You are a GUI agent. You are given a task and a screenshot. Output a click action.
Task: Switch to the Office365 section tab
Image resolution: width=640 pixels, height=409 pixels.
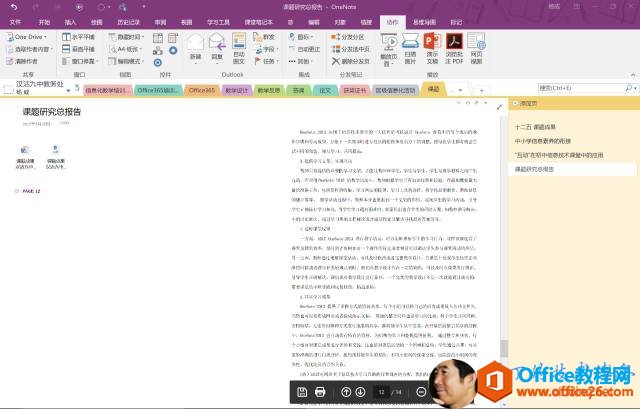[202, 90]
